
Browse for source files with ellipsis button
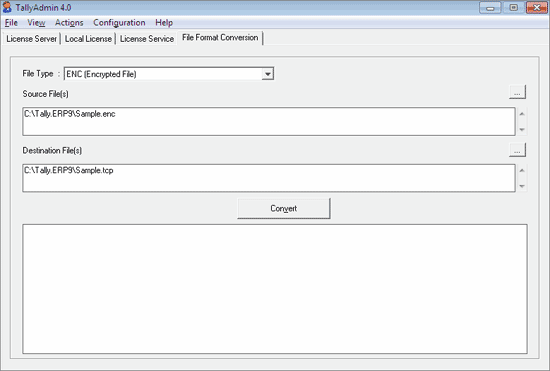pos(517,92)
